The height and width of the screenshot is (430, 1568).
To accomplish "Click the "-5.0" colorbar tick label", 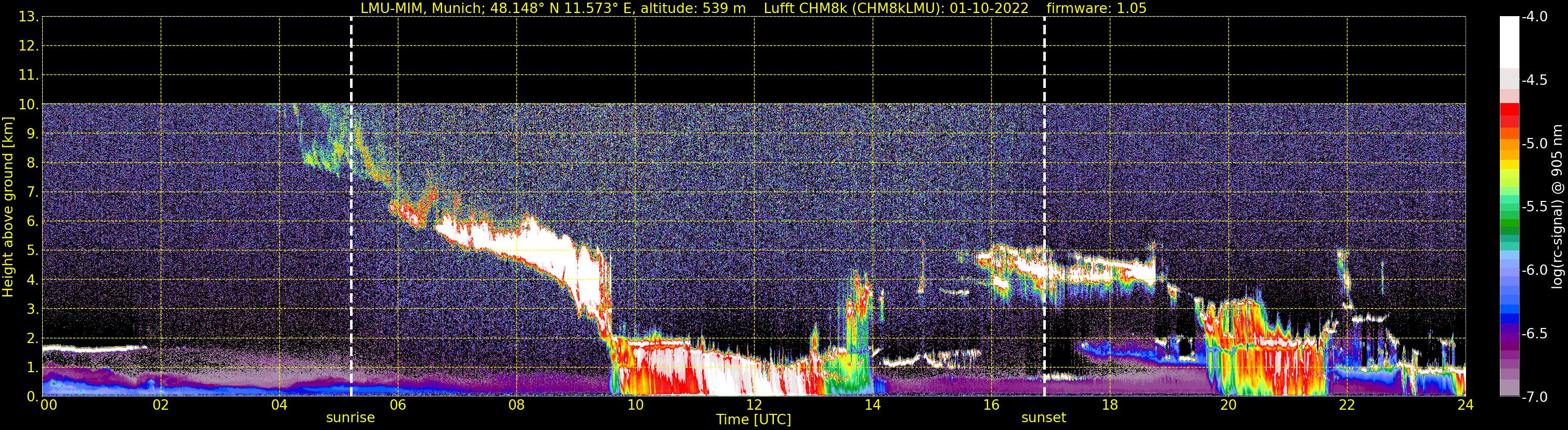I will pos(1535,144).
